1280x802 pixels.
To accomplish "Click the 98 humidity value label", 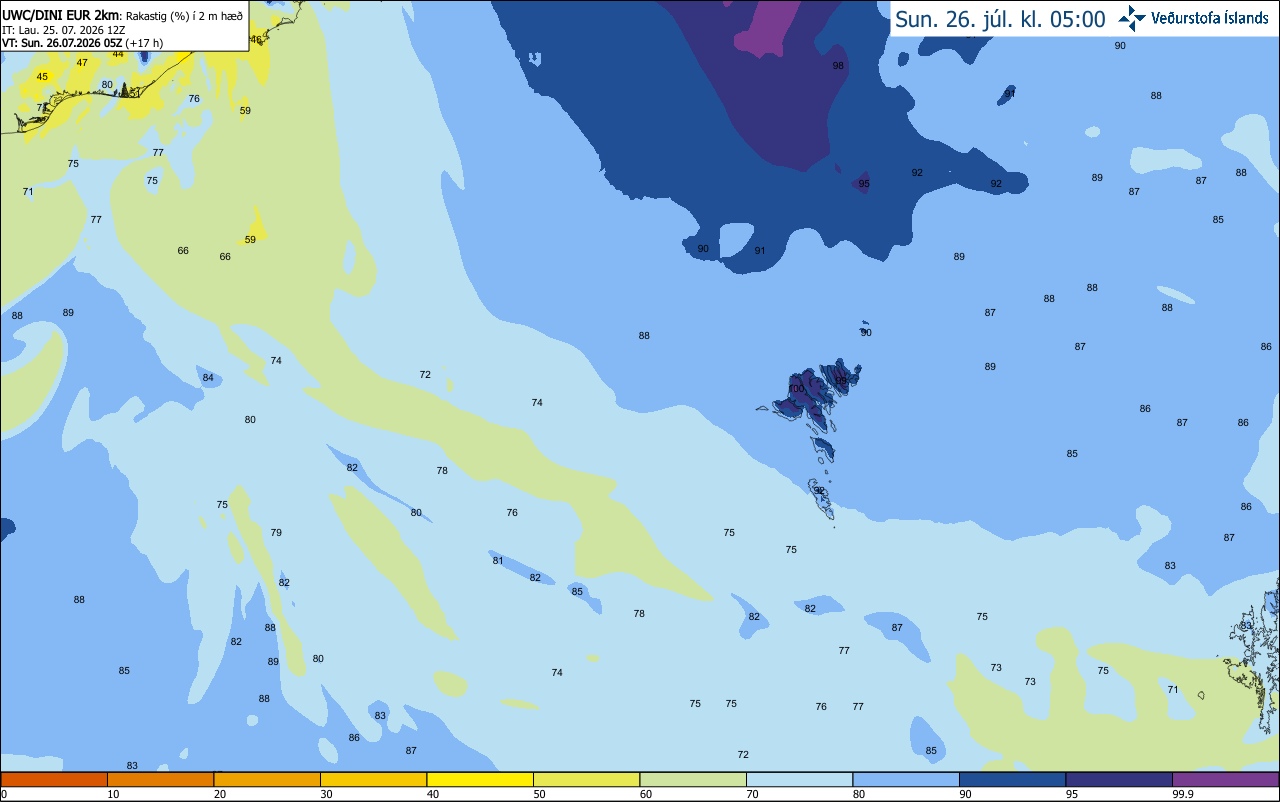I will click(838, 65).
